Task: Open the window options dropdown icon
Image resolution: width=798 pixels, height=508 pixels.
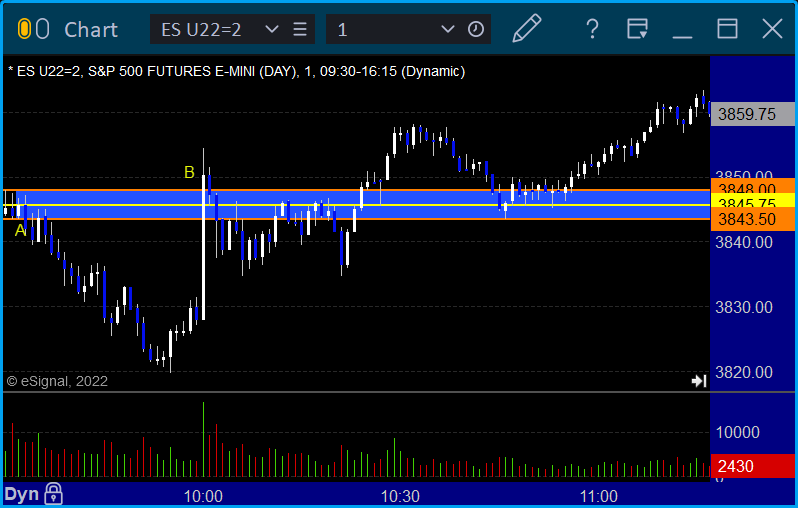Action: 637,29
